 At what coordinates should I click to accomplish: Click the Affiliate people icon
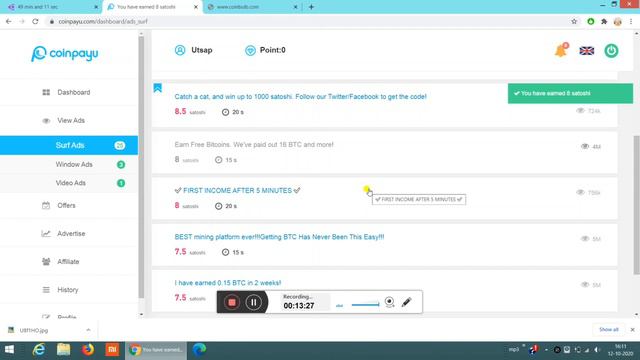tap(46, 262)
